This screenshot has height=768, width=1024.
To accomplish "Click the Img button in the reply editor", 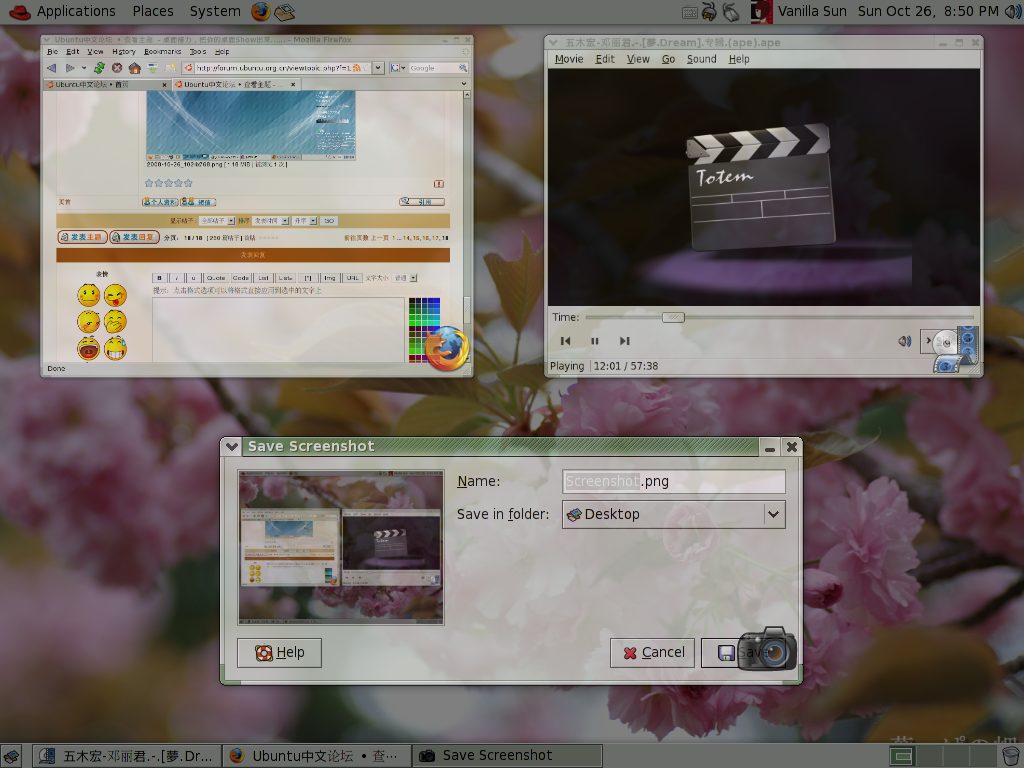I will pyautogui.click(x=330, y=278).
